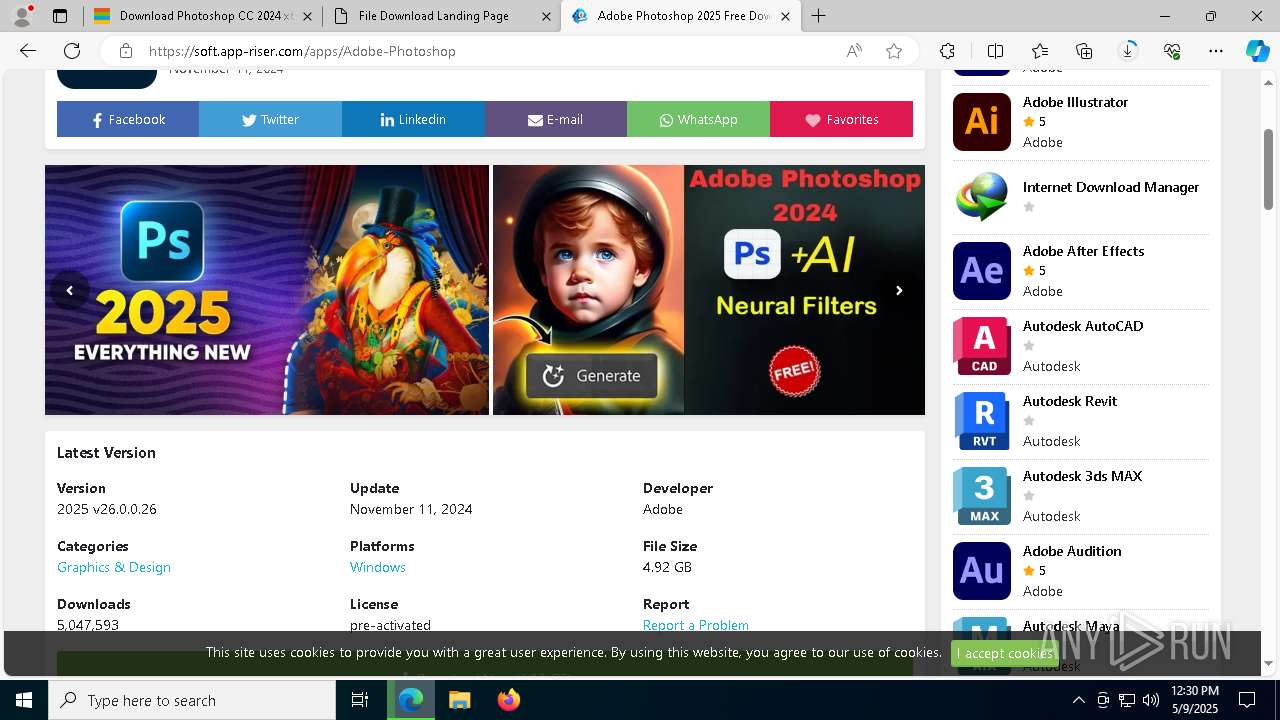
Task: Open the Adobe After Effects title link
Action: click(1083, 251)
